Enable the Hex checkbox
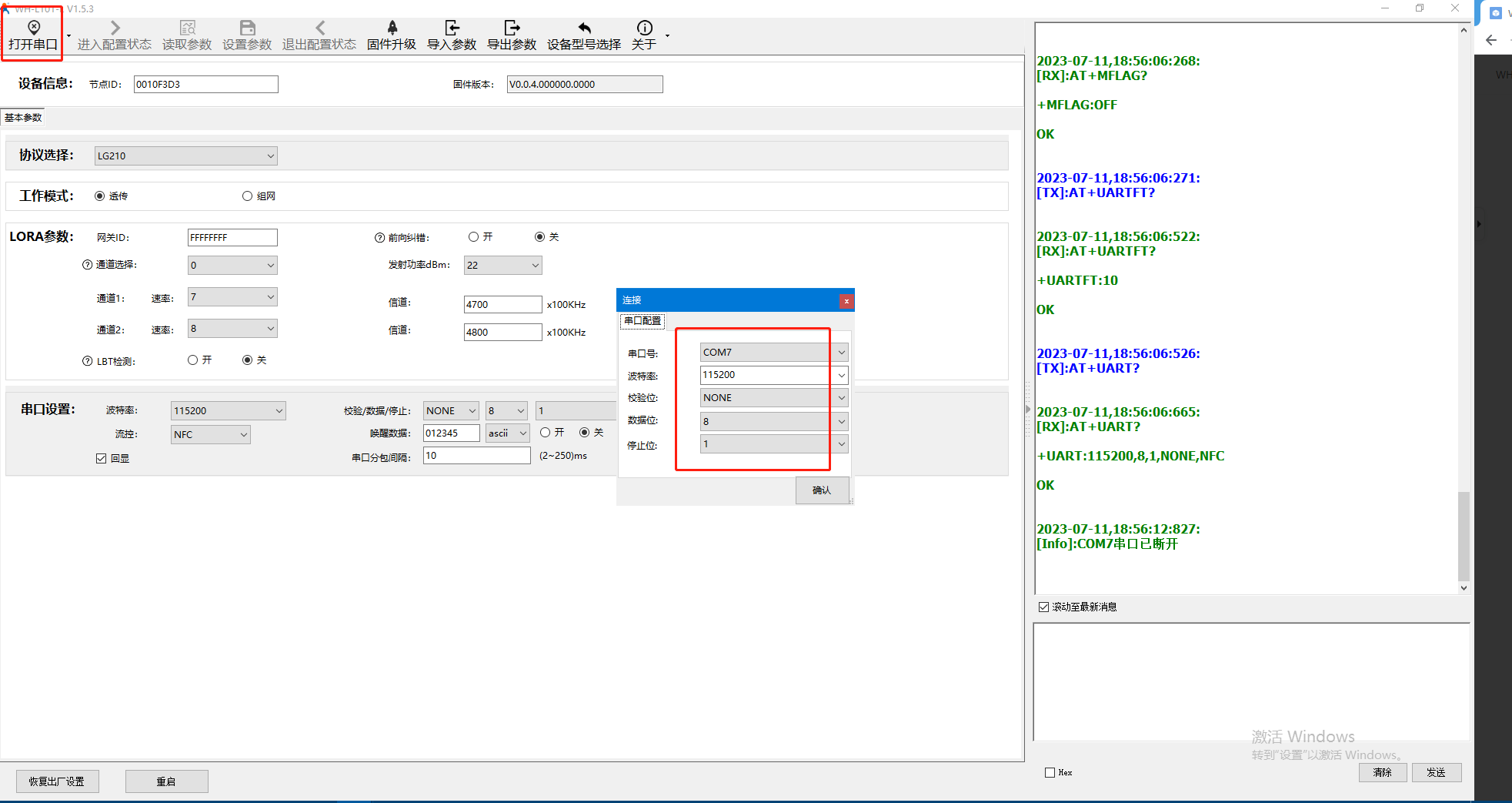 [x=1050, y=773]
